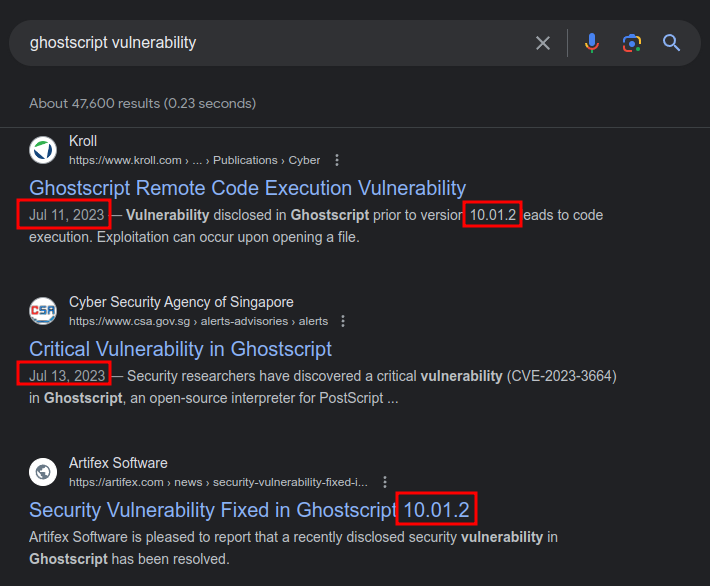This screenshot has height=586, width=710.
Task: Open the three-dot menu for Kroll result
Action: 337,160
